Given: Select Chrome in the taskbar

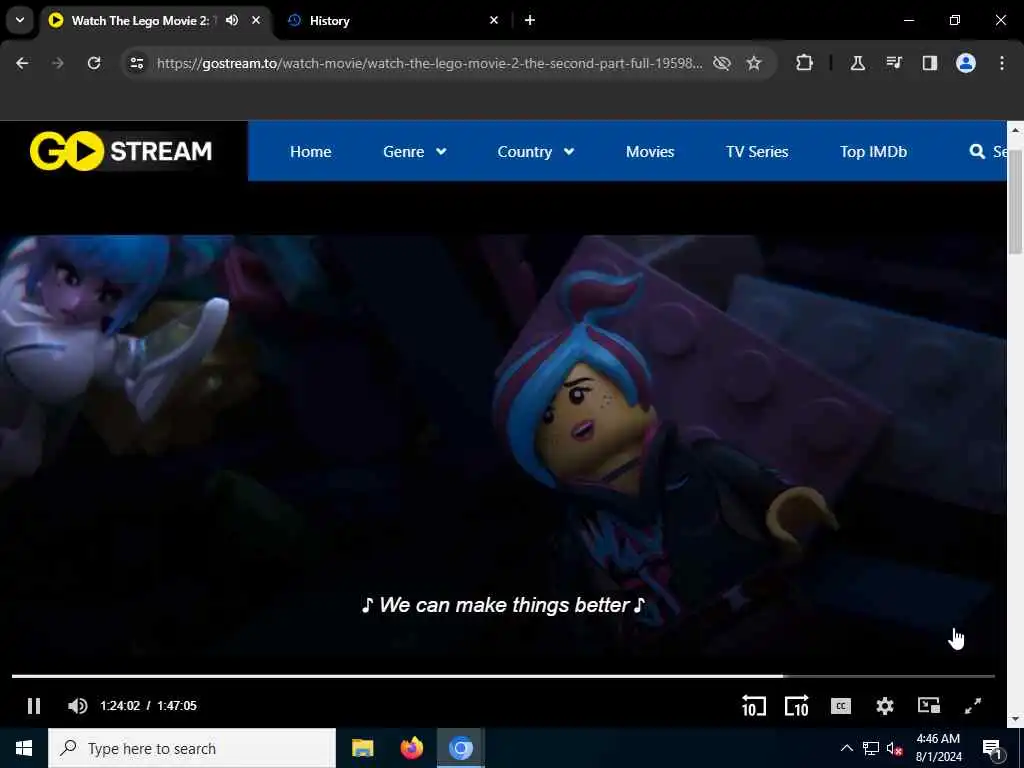Looking at the screenshot, I should 460,748.
